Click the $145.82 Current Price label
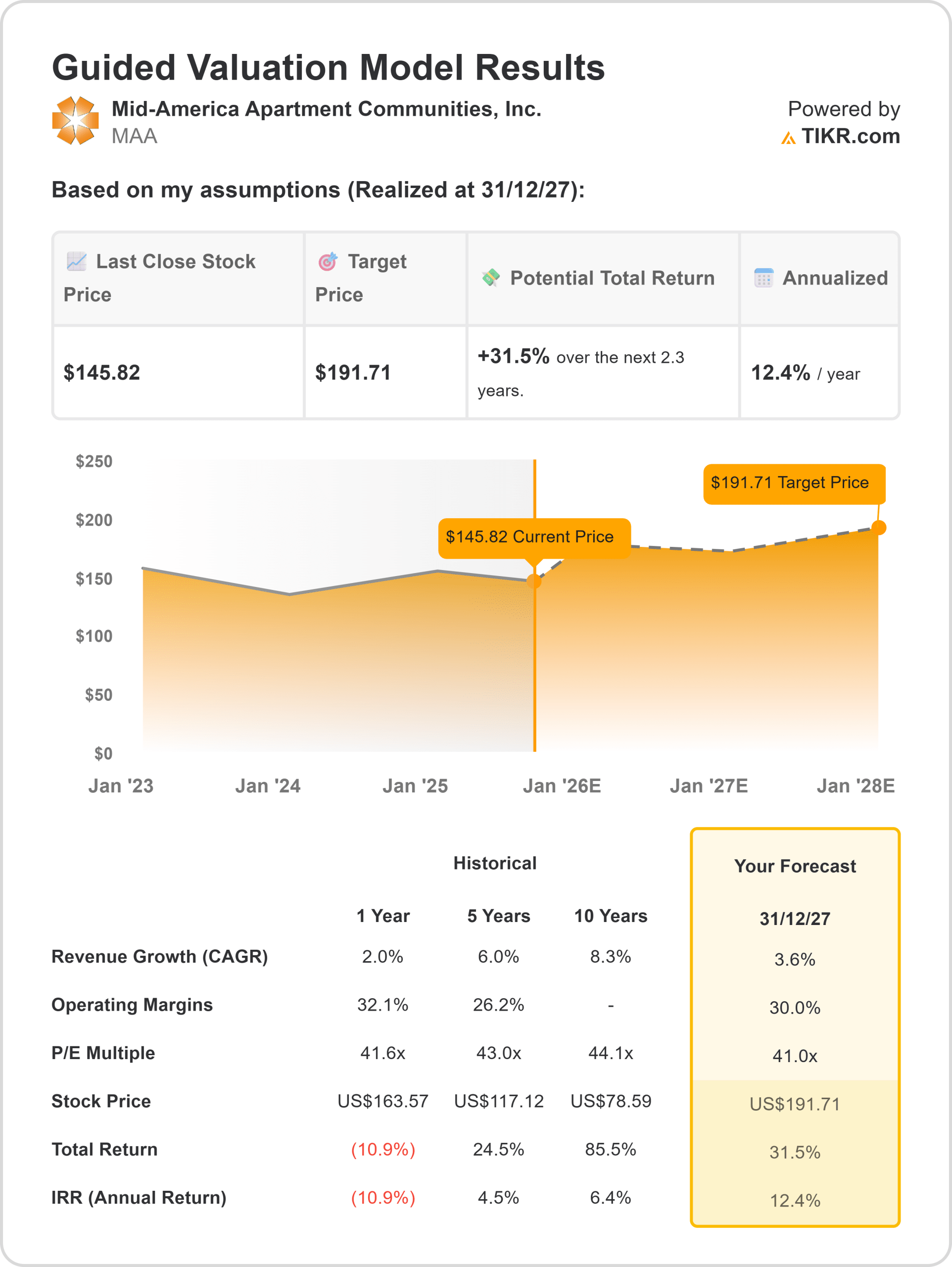Image resolution: width=952 pixels, height=1267 pixels. click(x=530, y=537)
